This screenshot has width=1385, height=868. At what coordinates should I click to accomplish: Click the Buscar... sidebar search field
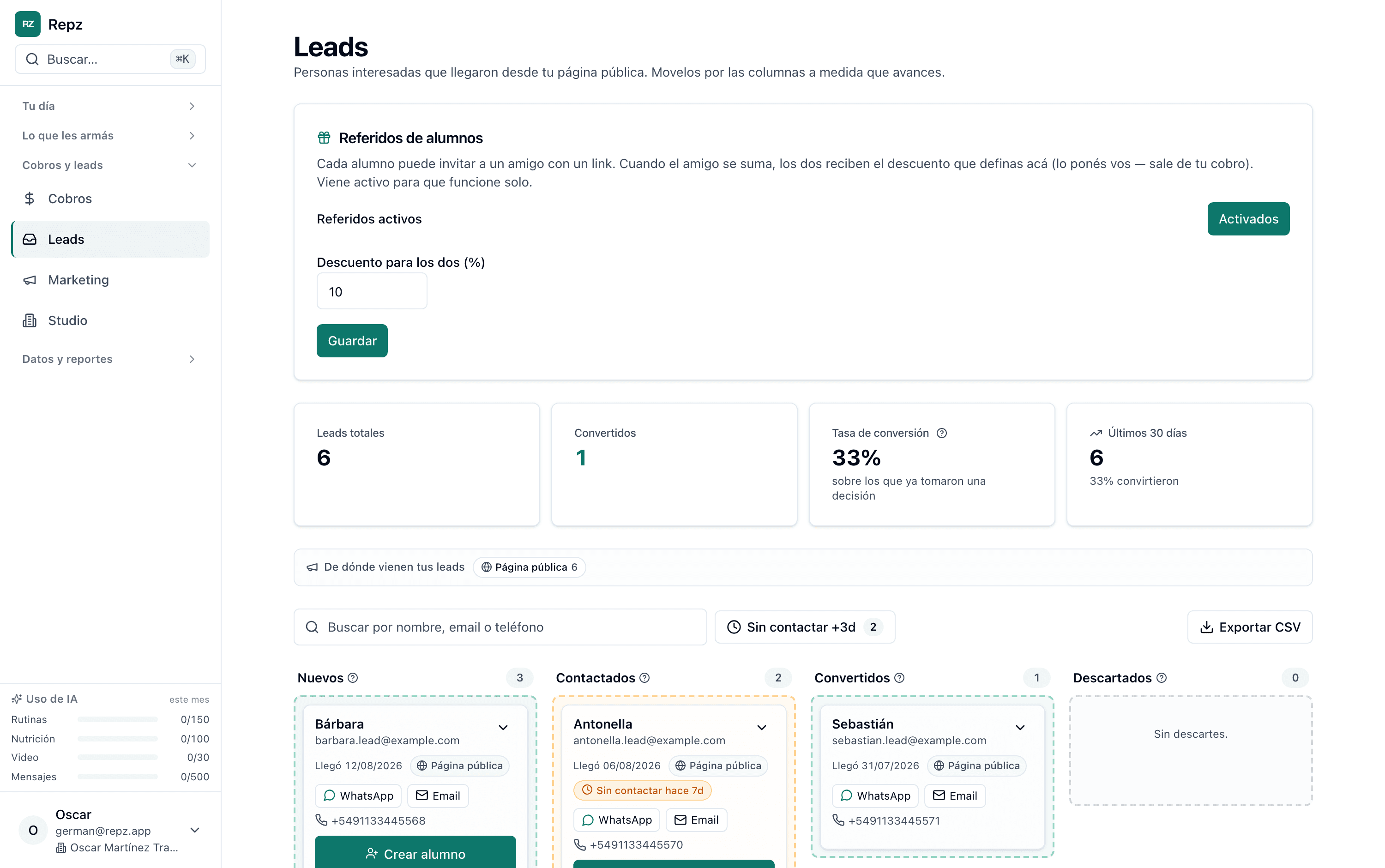tap(110, 59)
